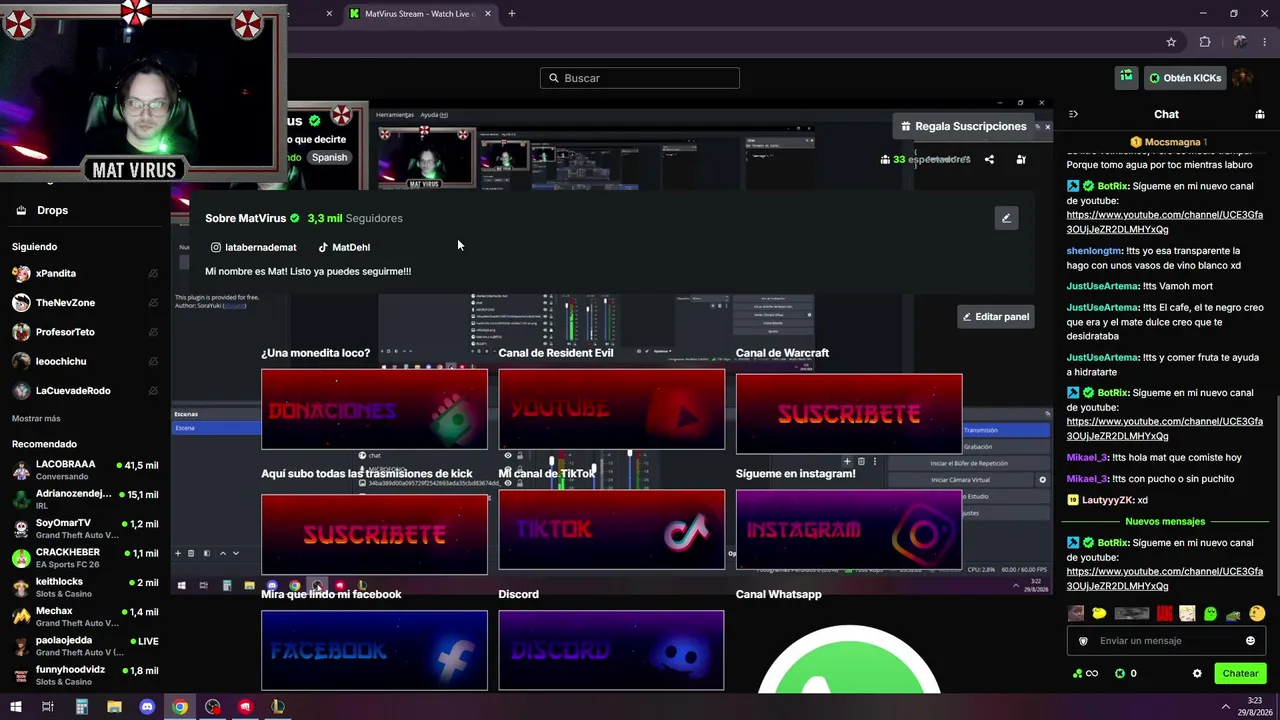
Task: Click the YOUTUBE panel banner
Action: 611,410
